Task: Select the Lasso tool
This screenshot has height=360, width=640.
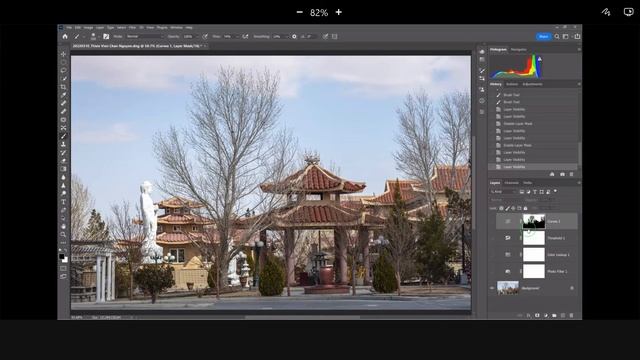Action: pos(63,70)
